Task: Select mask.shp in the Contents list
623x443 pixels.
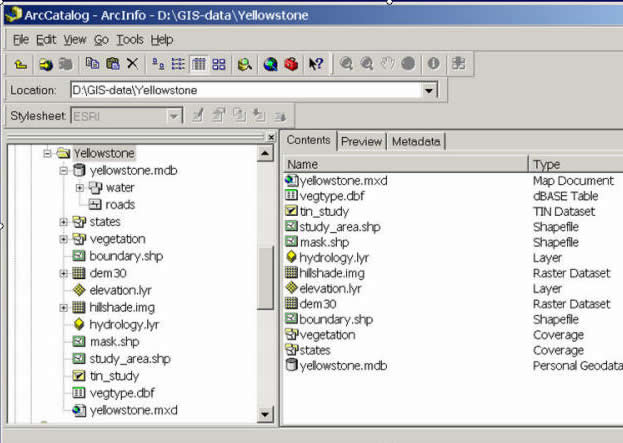Action: coord(325,242)
